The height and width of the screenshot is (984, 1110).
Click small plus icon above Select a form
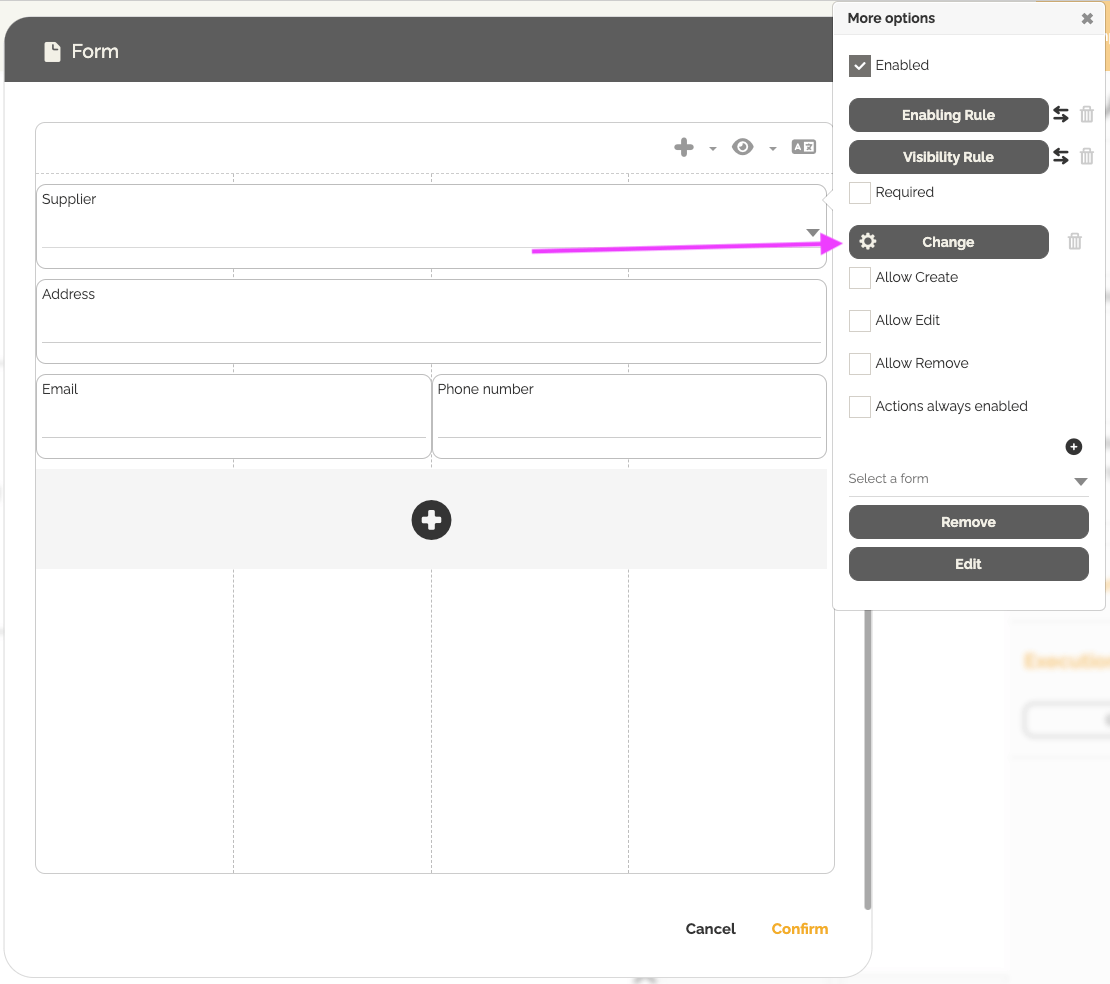(1074, 447)
